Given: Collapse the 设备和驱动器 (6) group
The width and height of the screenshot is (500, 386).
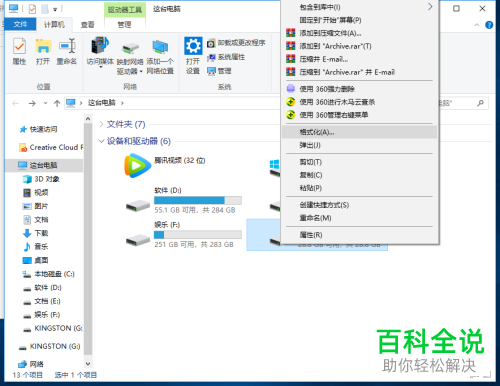Looking at the screenshot, I should tap(101, 141).
